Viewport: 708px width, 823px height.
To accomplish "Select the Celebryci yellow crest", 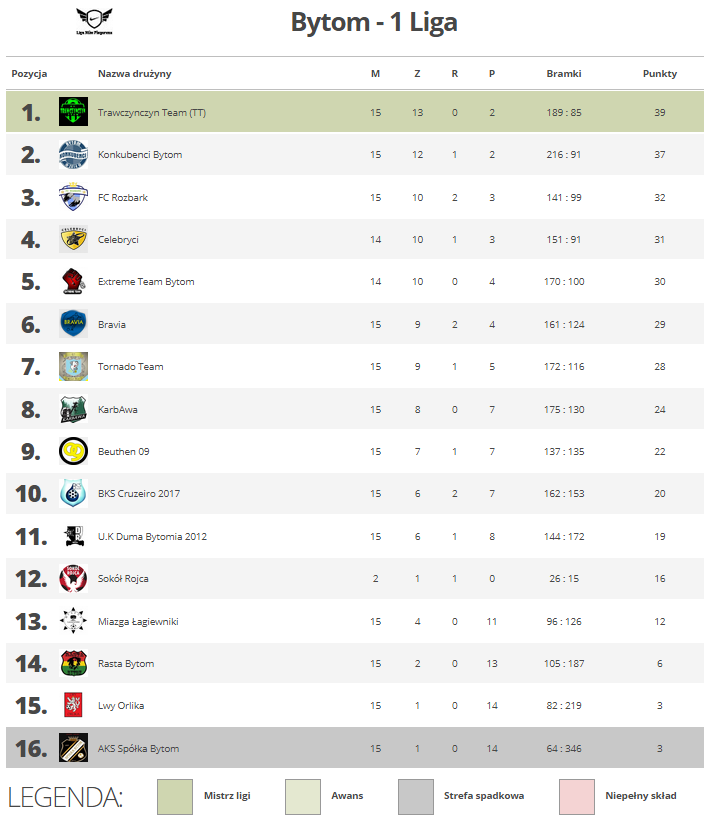I will (x=73, y=239).
